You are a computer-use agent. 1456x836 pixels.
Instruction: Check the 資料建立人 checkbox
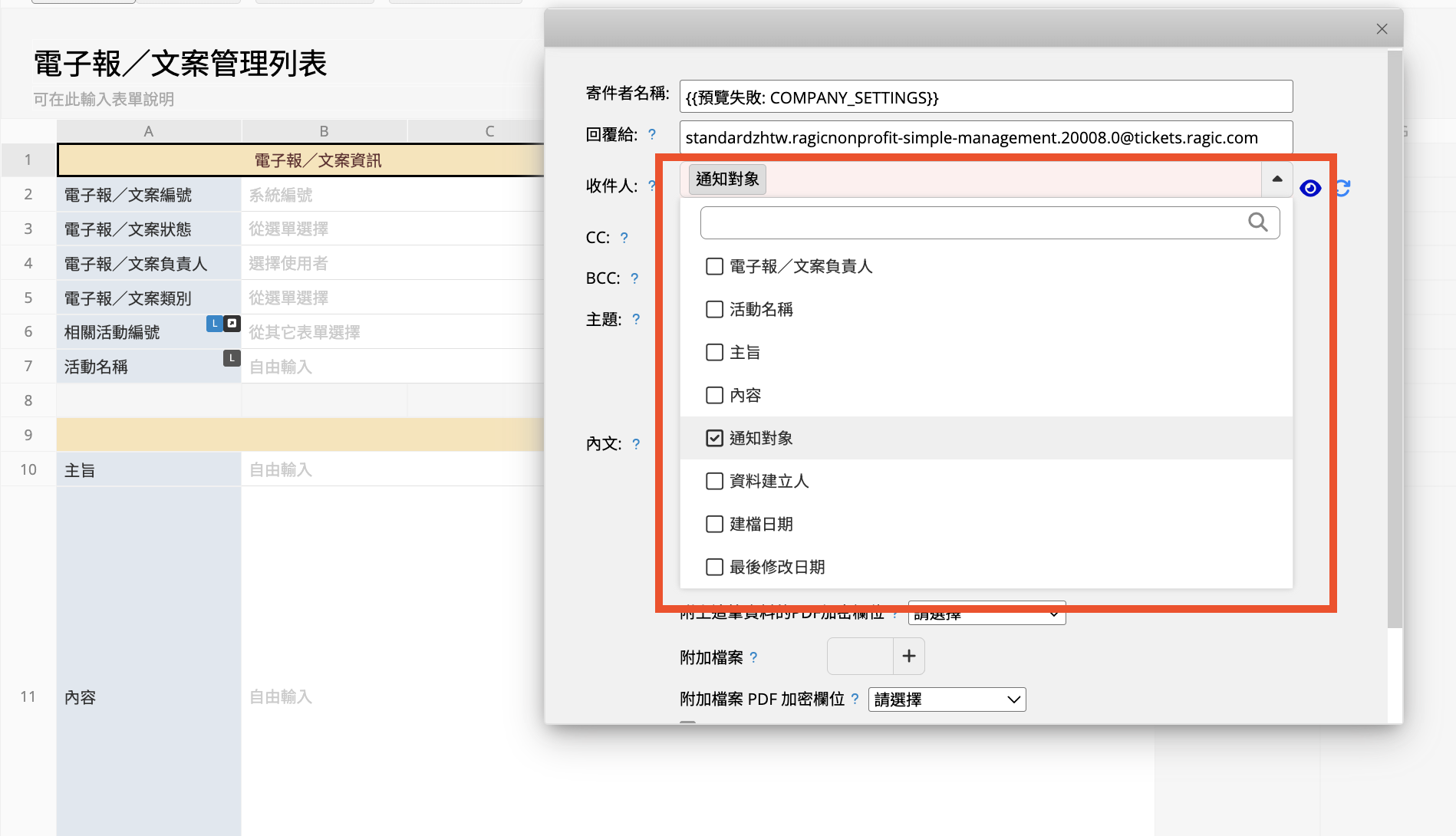tap(714, 481)
